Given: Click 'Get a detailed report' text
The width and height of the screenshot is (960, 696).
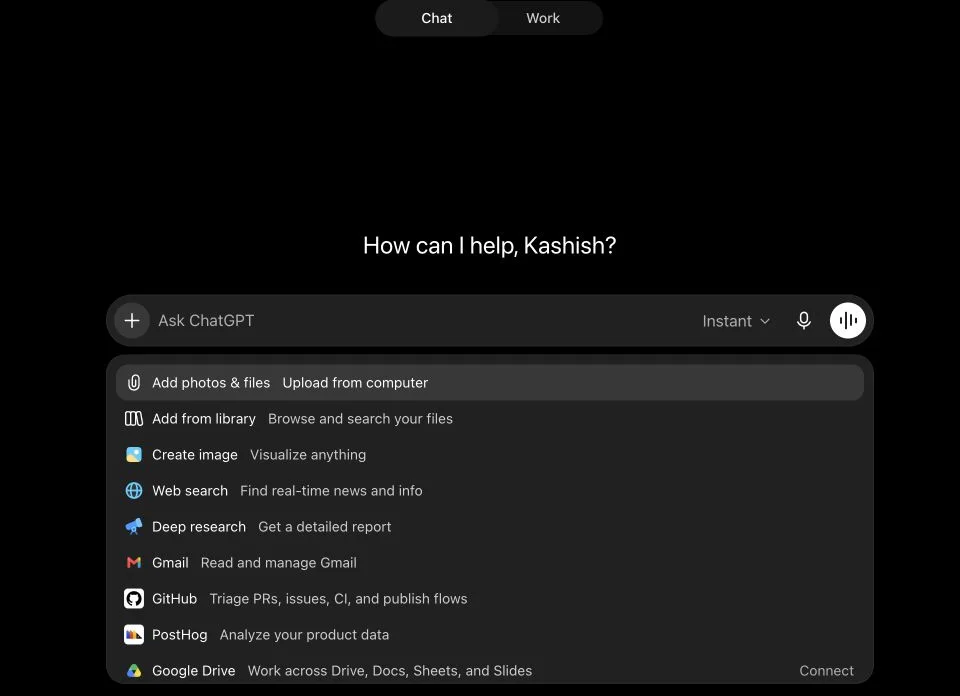Looking at the screenshot, I should 324,527.
